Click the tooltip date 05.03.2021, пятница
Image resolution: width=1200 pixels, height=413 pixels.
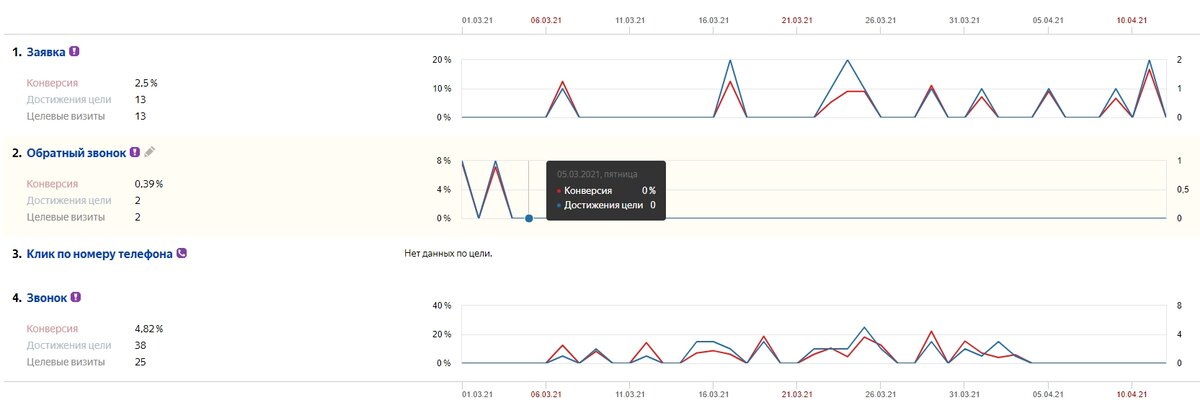(598, 174)
